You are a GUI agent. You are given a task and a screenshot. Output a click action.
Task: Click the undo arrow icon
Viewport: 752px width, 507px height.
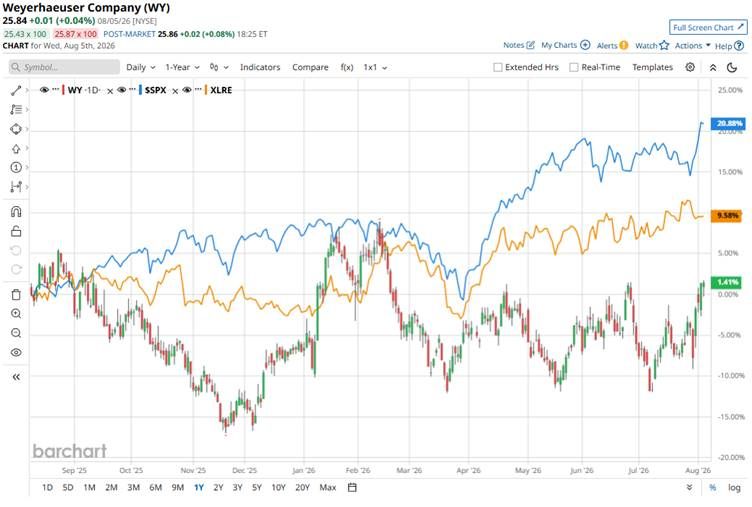pyautogui.click(x=16, y=250)
